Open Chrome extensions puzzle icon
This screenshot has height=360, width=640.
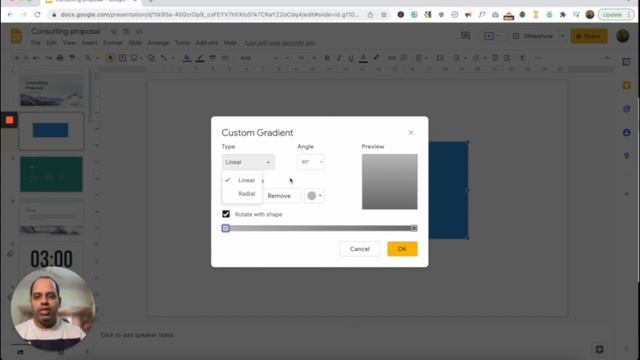tap(562, 15)
